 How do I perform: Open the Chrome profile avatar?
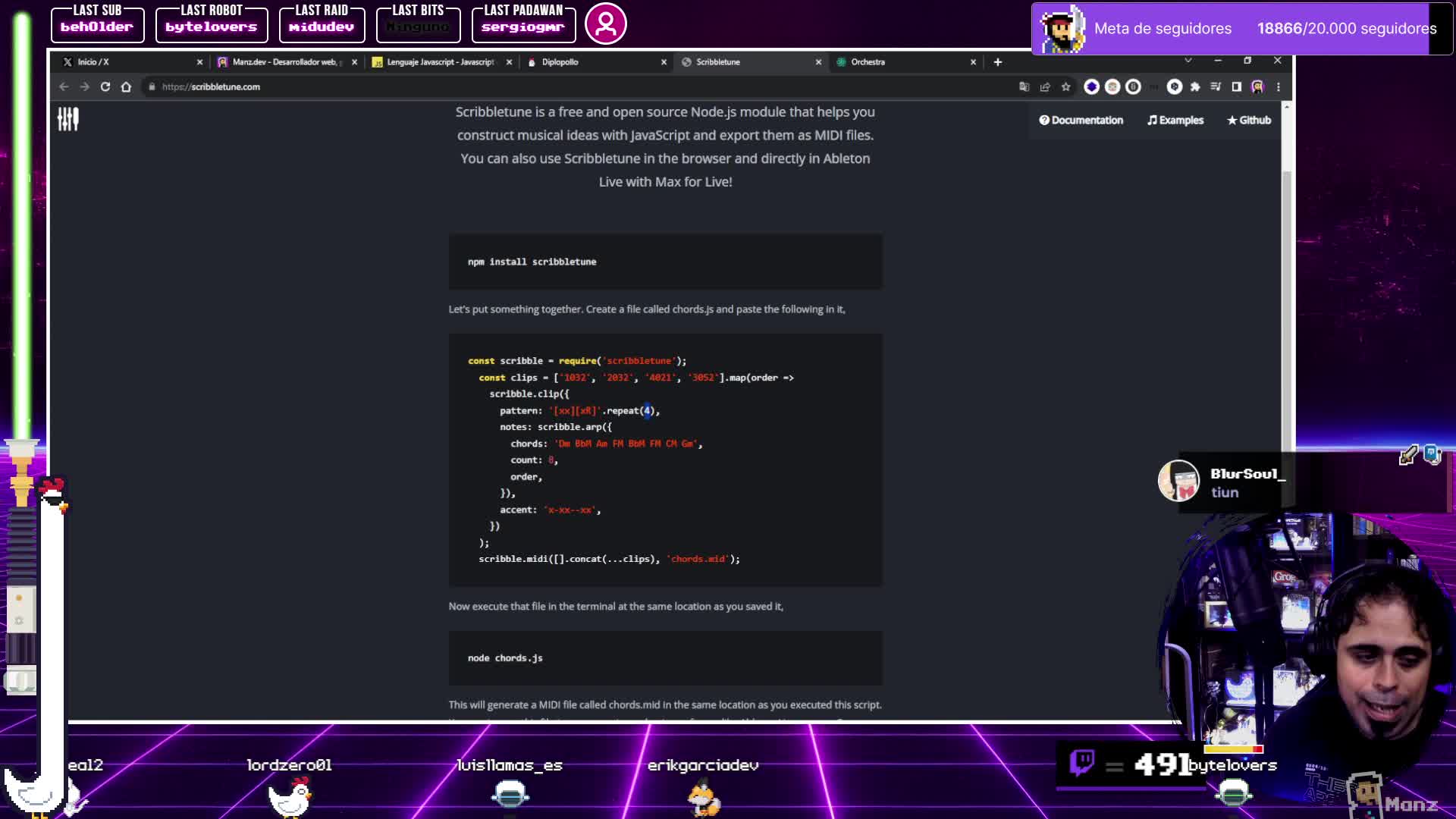1257,86
